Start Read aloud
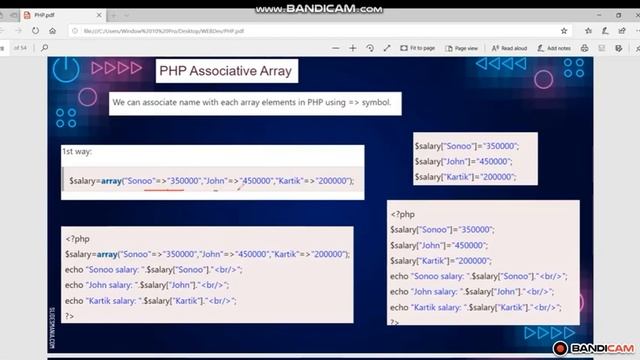 [x=509, y=48]
